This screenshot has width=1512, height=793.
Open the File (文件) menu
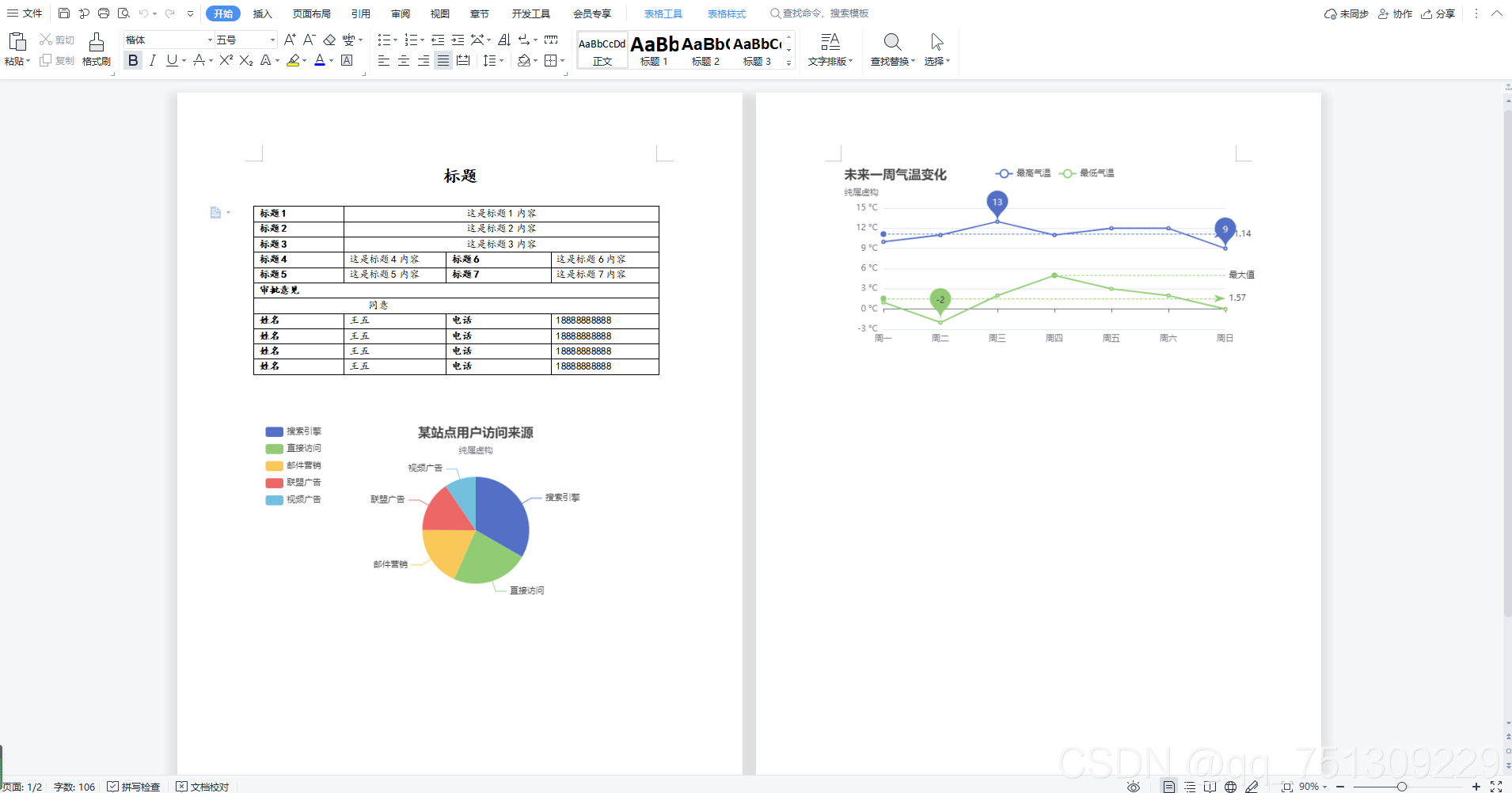tap(25, 13)
